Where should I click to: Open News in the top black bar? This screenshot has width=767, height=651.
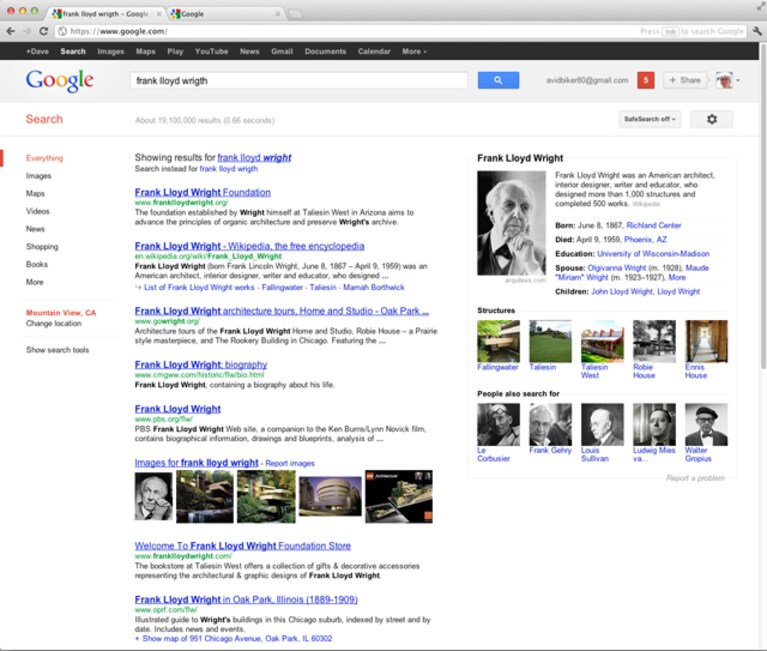tap(249, 51)
